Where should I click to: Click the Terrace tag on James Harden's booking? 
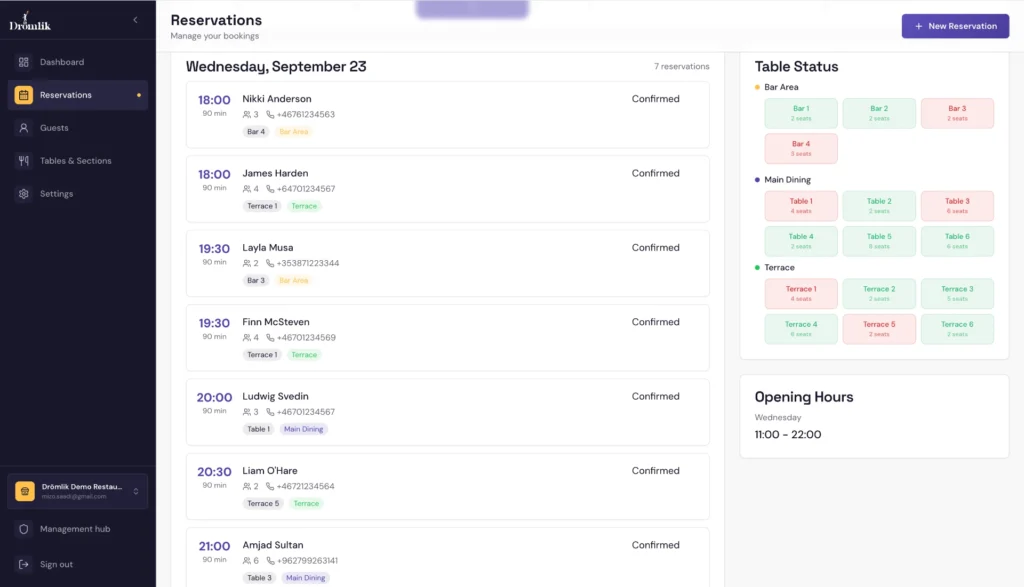coord(304,206)
